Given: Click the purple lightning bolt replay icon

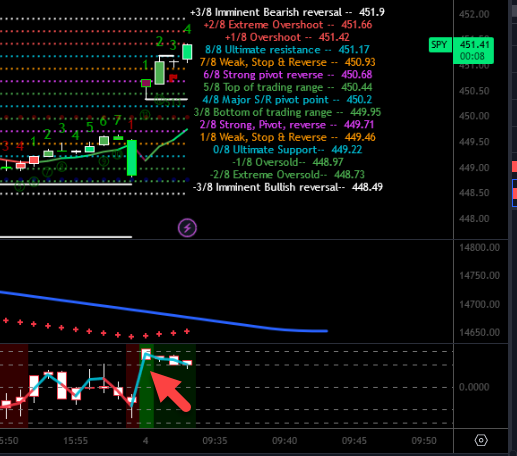Looking at the screenshot, I should pyautogui.click(x=187, y=228).
